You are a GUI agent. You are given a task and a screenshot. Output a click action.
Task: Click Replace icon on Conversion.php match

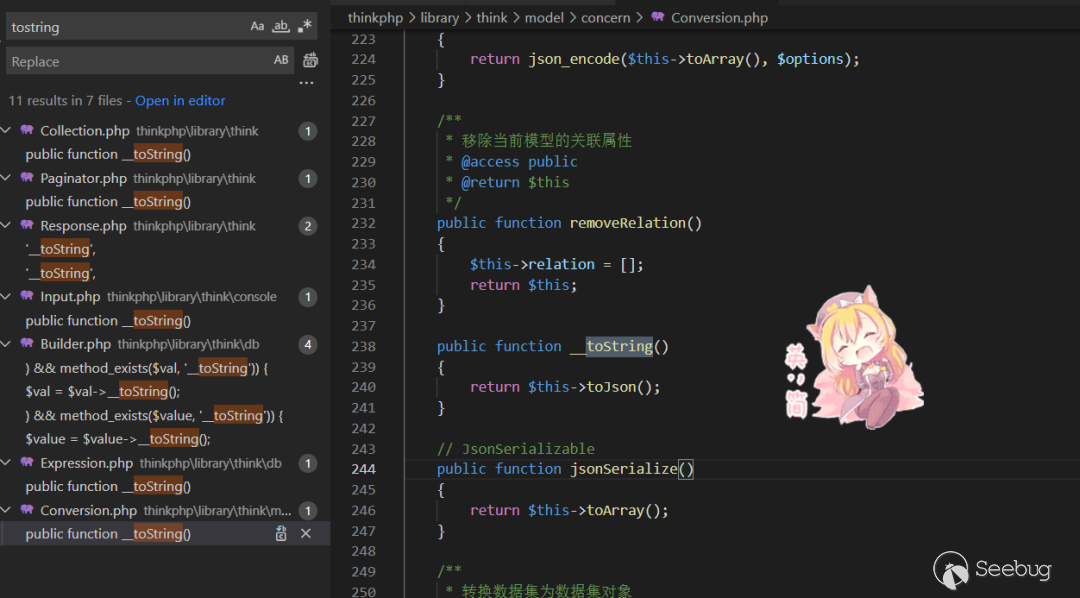pyautogui.click(x=281, y=534)
